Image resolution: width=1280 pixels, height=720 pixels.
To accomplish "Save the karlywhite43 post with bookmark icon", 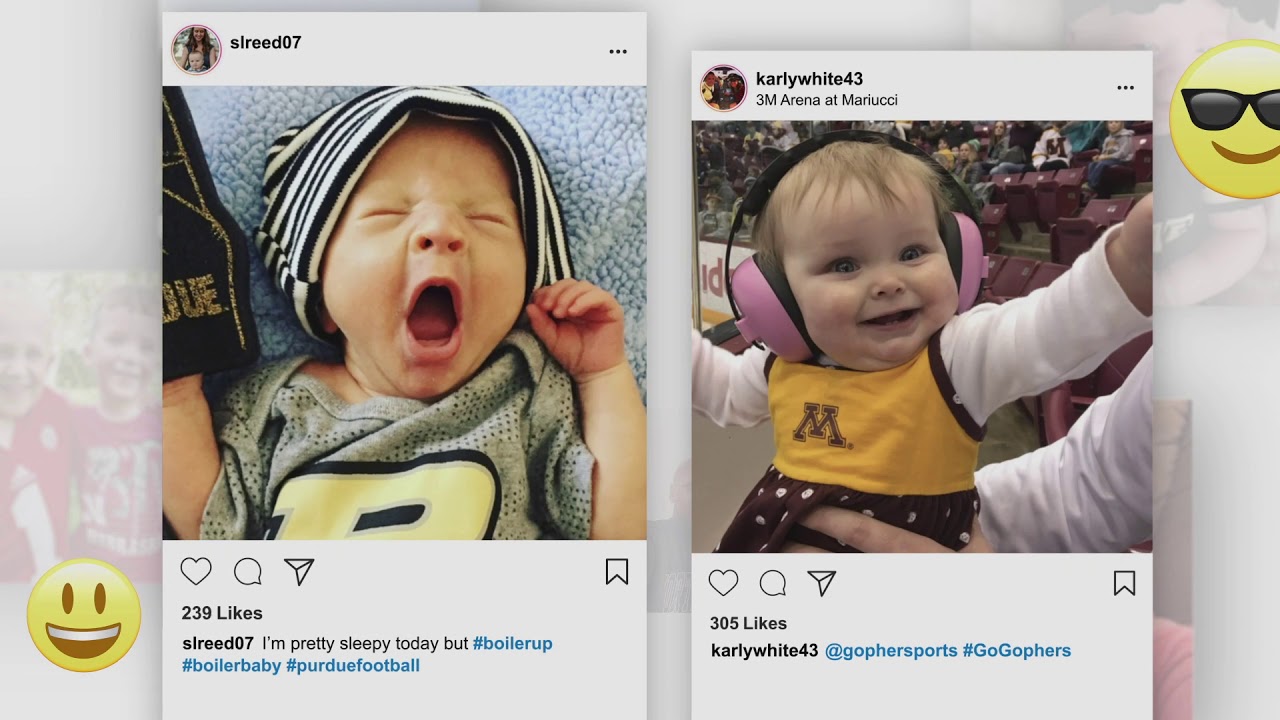I will pyautogui.click(x=1124, y=583).
